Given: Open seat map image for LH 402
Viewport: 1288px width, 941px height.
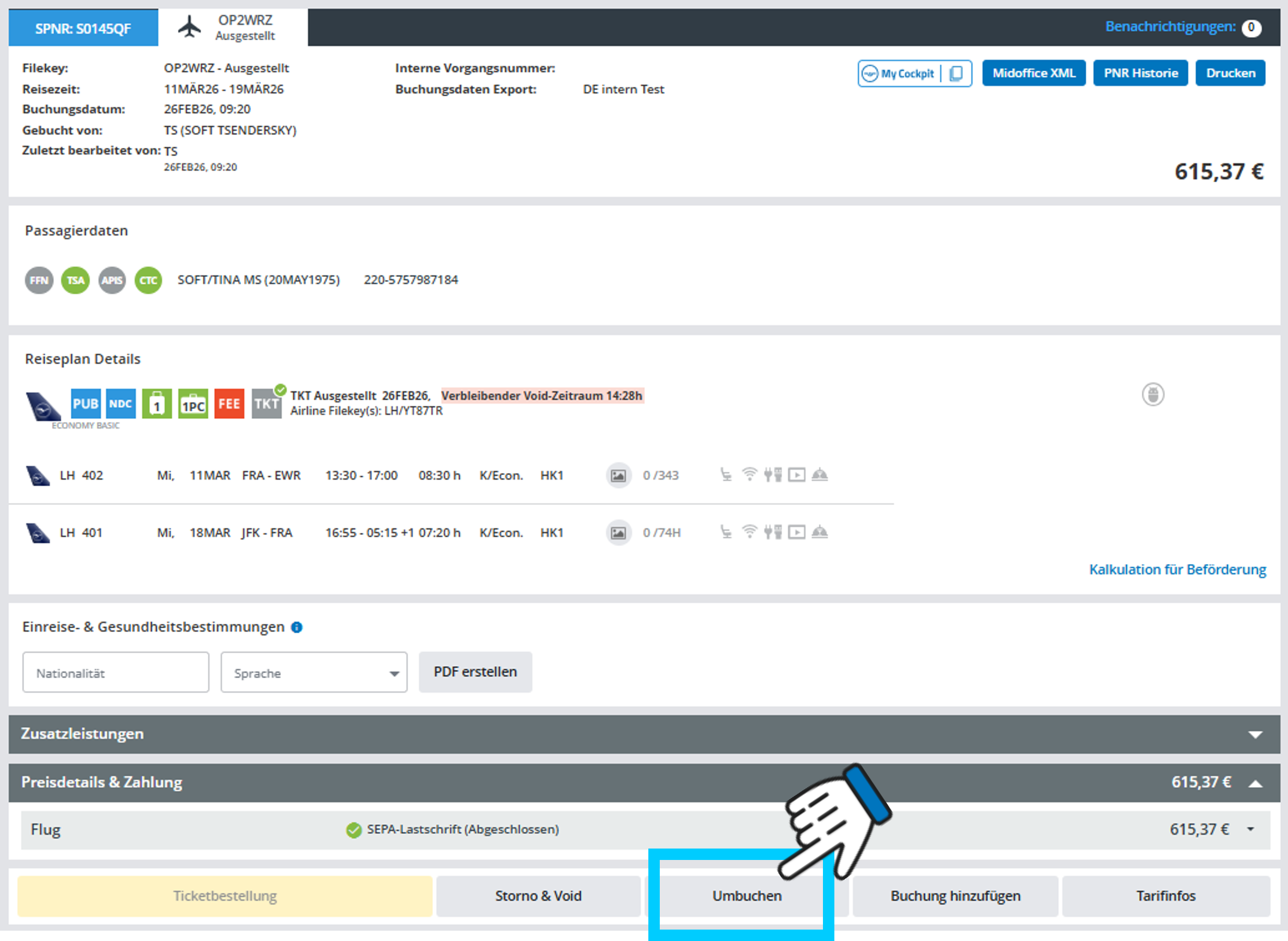Looking at the screenshot, I should tap(618, 475).
